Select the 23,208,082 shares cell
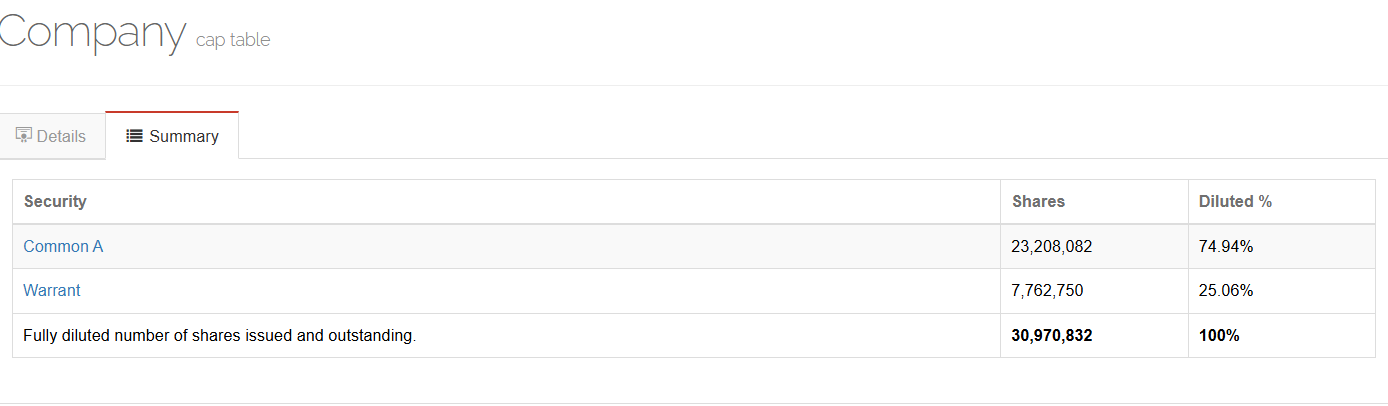This screenshot has height=406, width=1388. pyautogui.click(x=1051, y=246)
